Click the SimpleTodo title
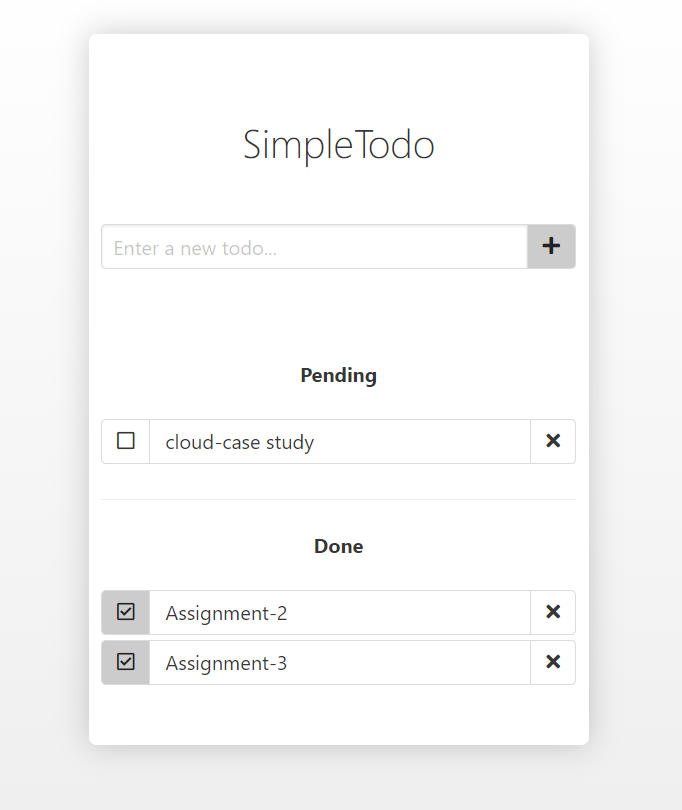 tap(338, 145)
